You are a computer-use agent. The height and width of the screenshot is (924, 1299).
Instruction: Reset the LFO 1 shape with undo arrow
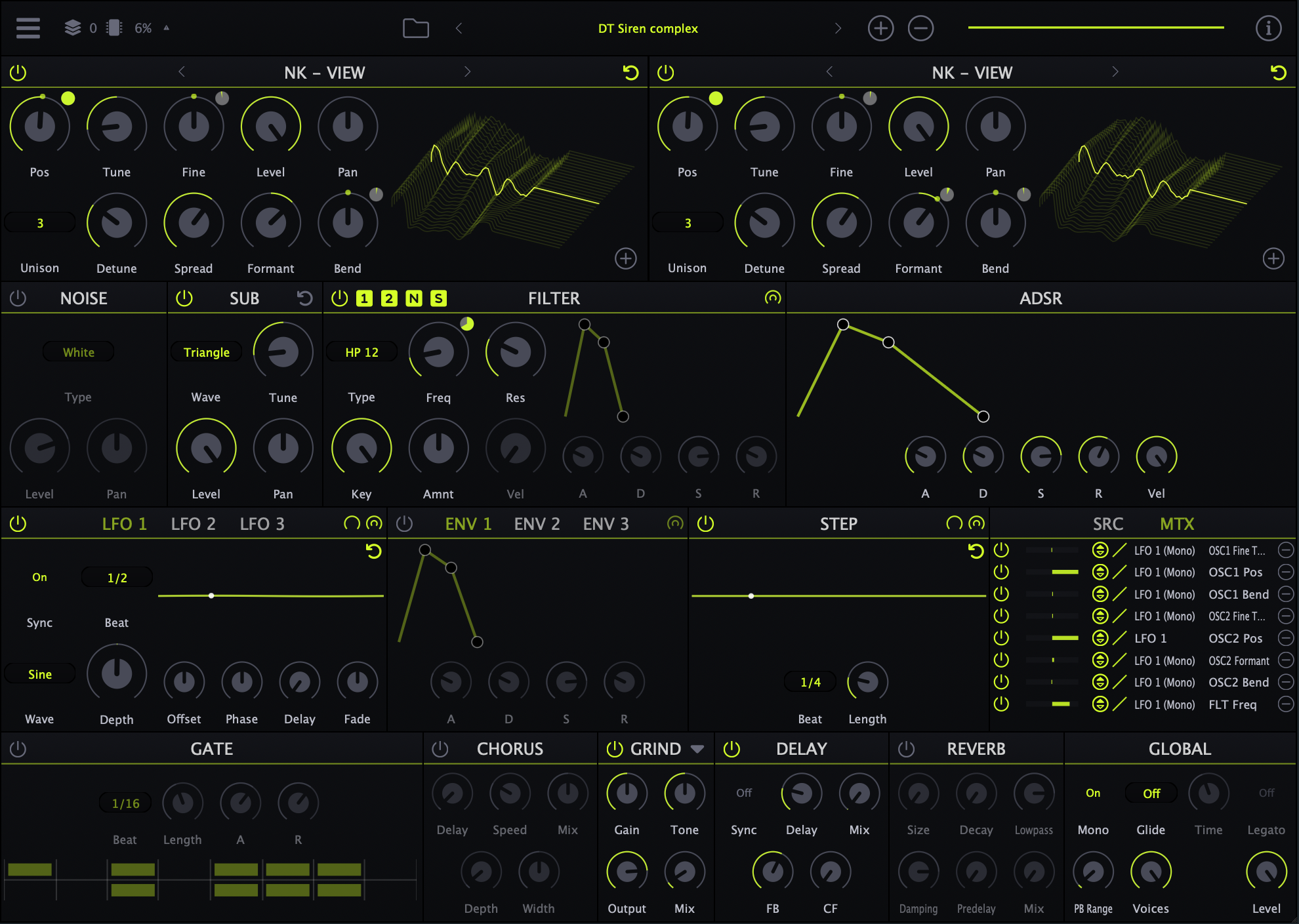(x=374, y=552)
